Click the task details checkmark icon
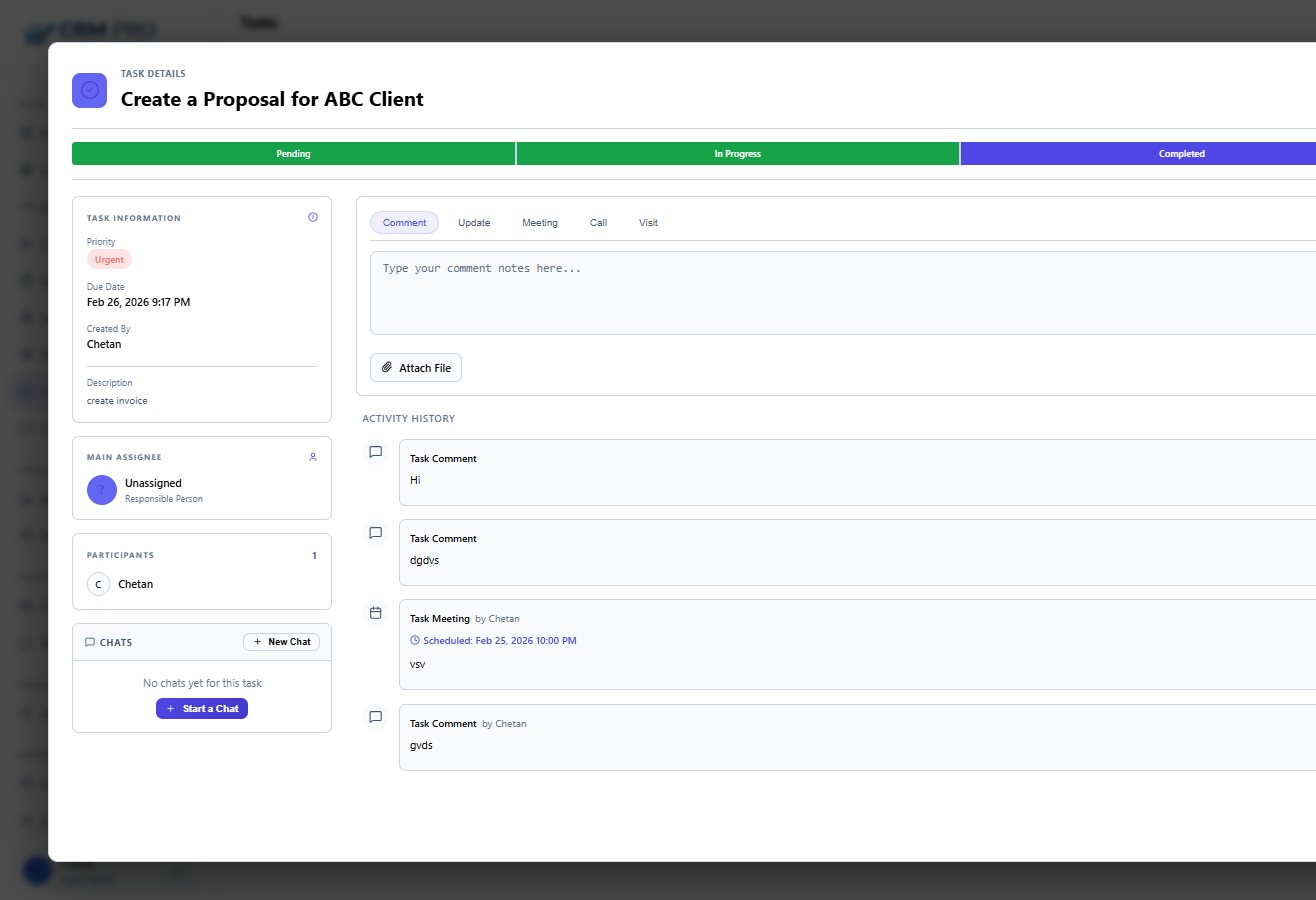This screenshot has height=900, width=1316. (89, 90)
